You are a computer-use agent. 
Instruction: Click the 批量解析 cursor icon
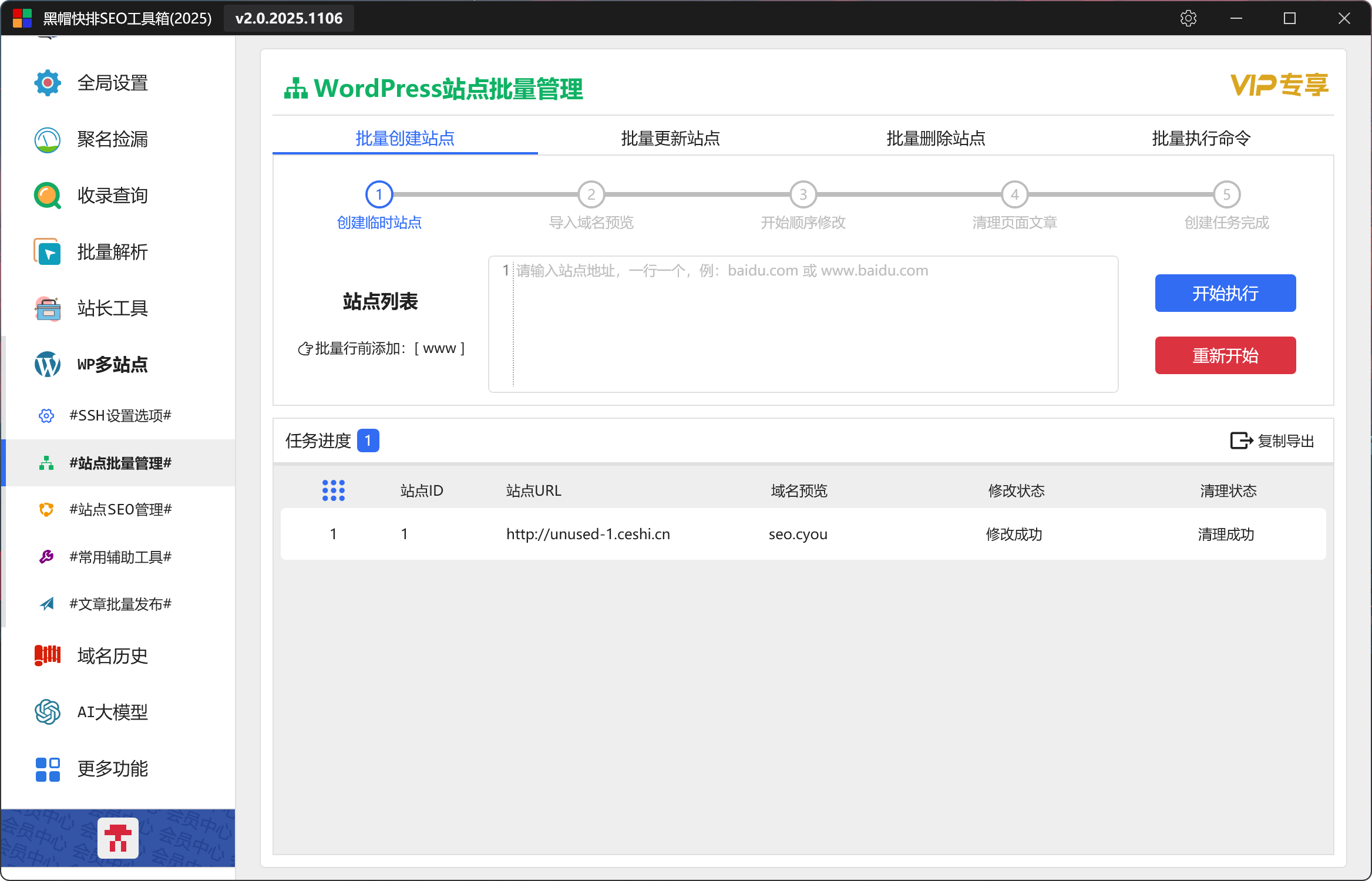point(48,252)
